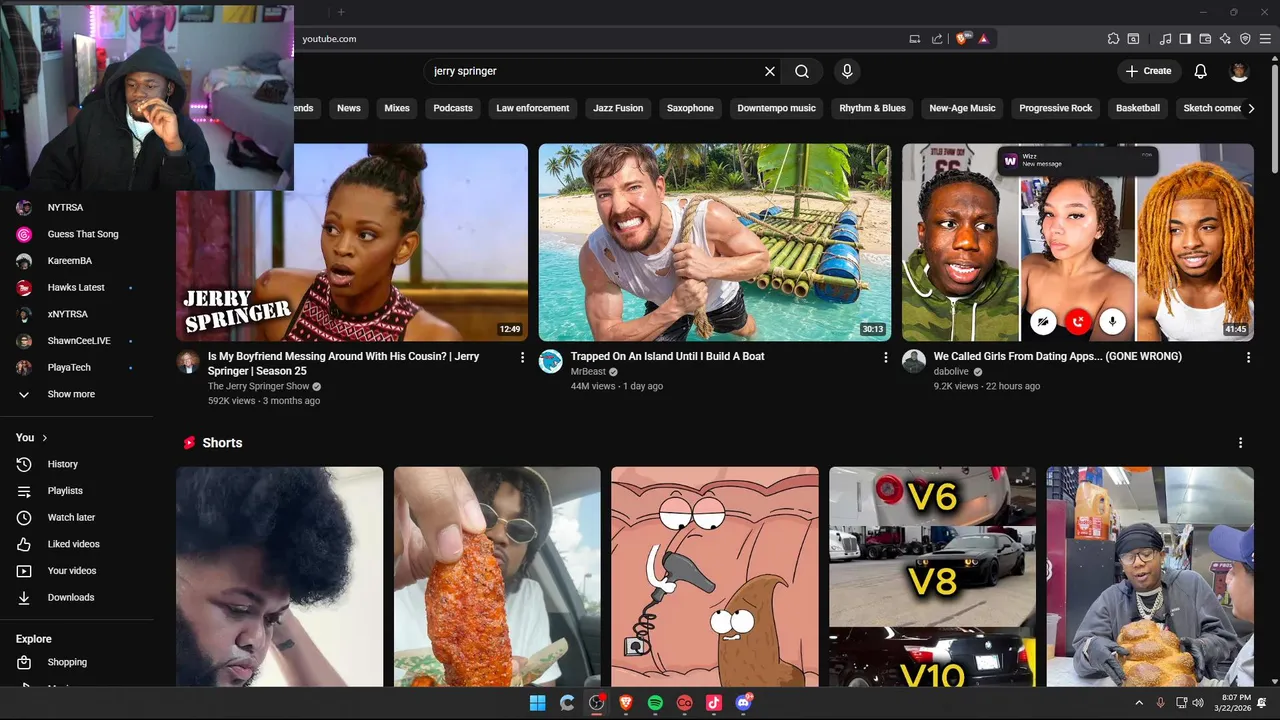The width and height of the screenshot is (1280, 720).
Task: Play the V6 V8 V10 cars short
Action: point(932,576)
